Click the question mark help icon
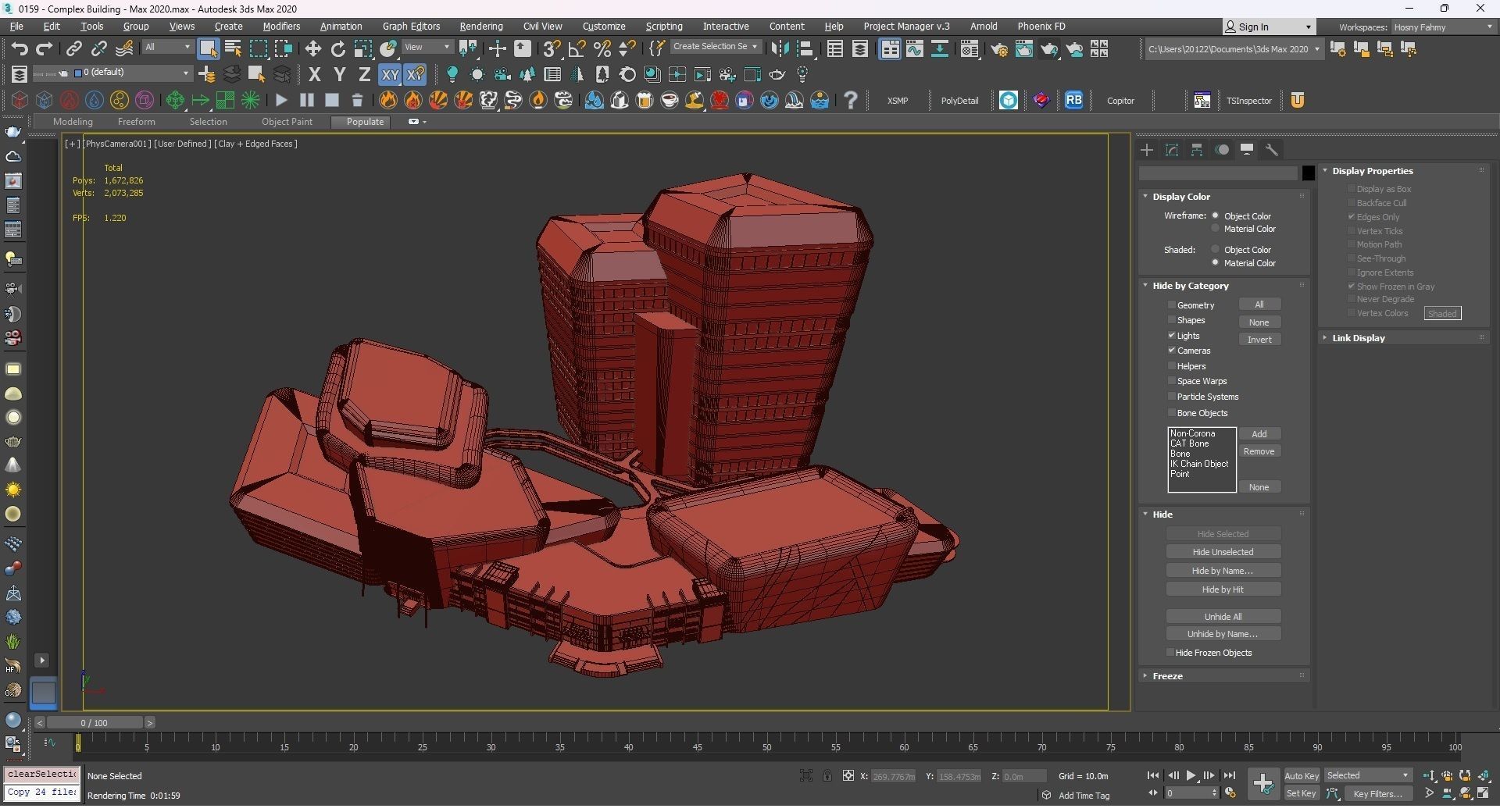Image resolution: width=1500 pixels, height=812 pixels. [851, 100]
